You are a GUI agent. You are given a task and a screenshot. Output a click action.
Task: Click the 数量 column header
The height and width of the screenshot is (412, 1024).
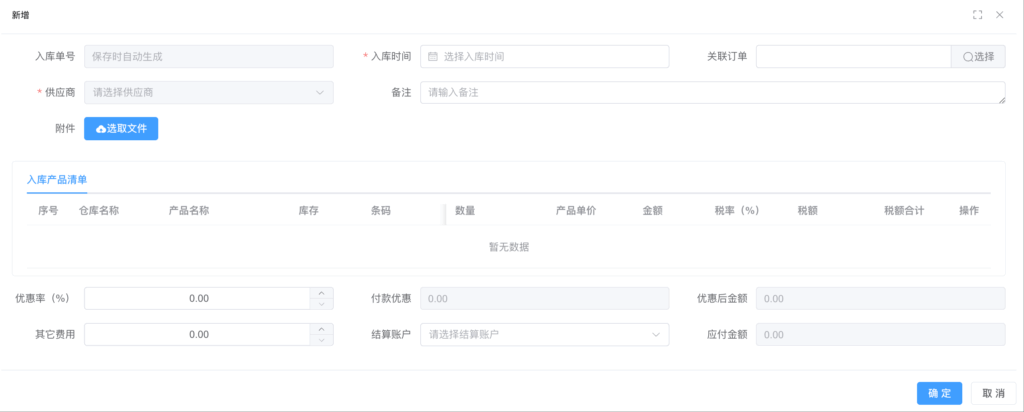coord(465,211)
